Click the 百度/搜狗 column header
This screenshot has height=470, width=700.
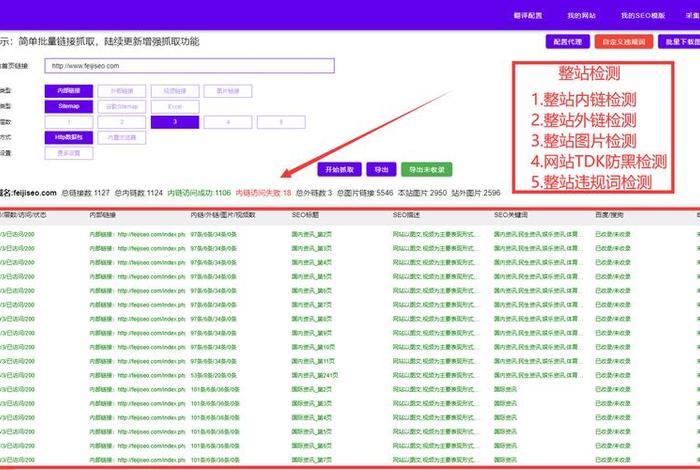609,215
